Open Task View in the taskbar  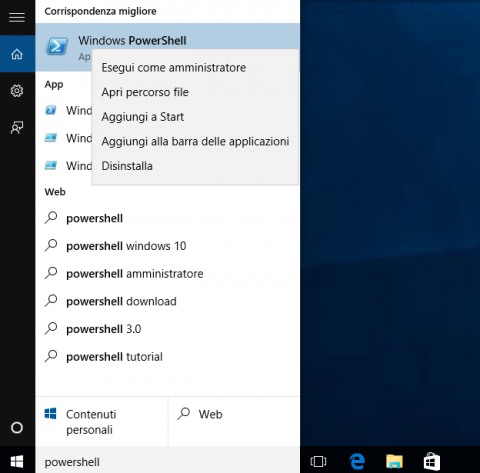pos(318,461)
